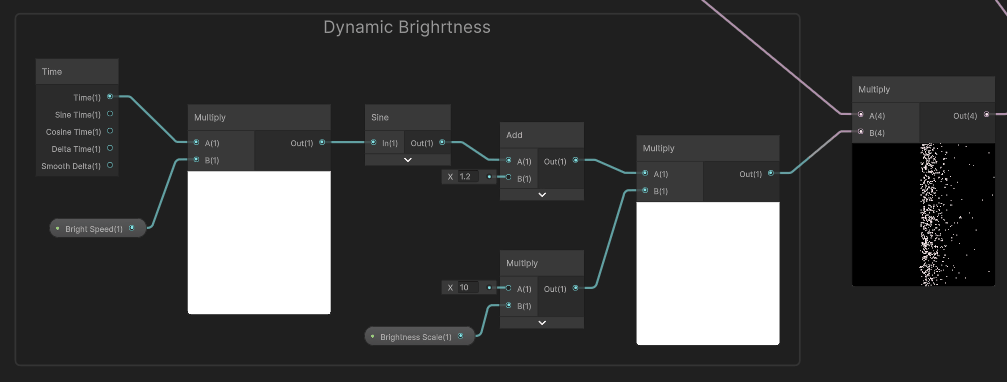Click the Sine node In(1) port

[373, 143]
